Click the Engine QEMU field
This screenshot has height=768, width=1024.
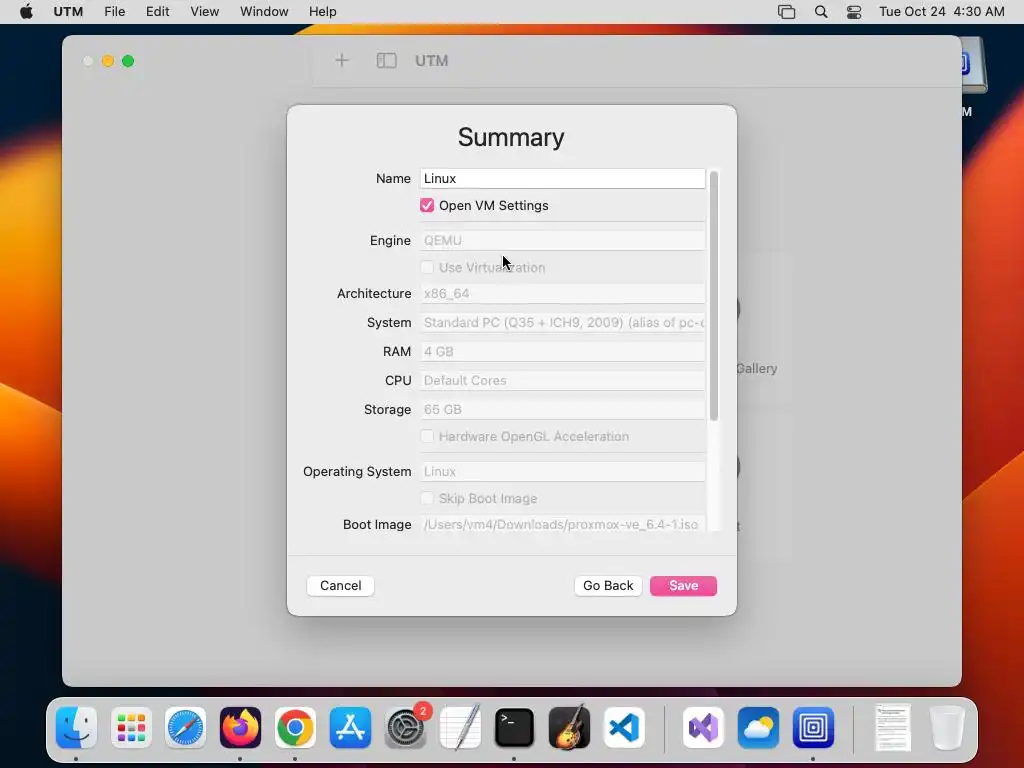tap(562, 240)
